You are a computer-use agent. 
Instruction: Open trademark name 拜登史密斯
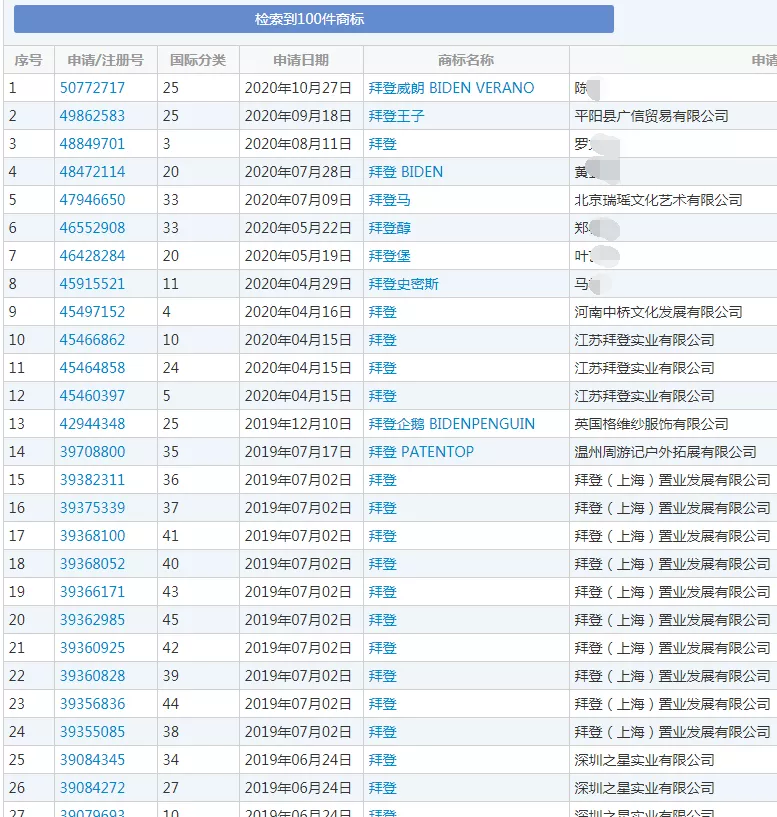(x=403, y=284)
